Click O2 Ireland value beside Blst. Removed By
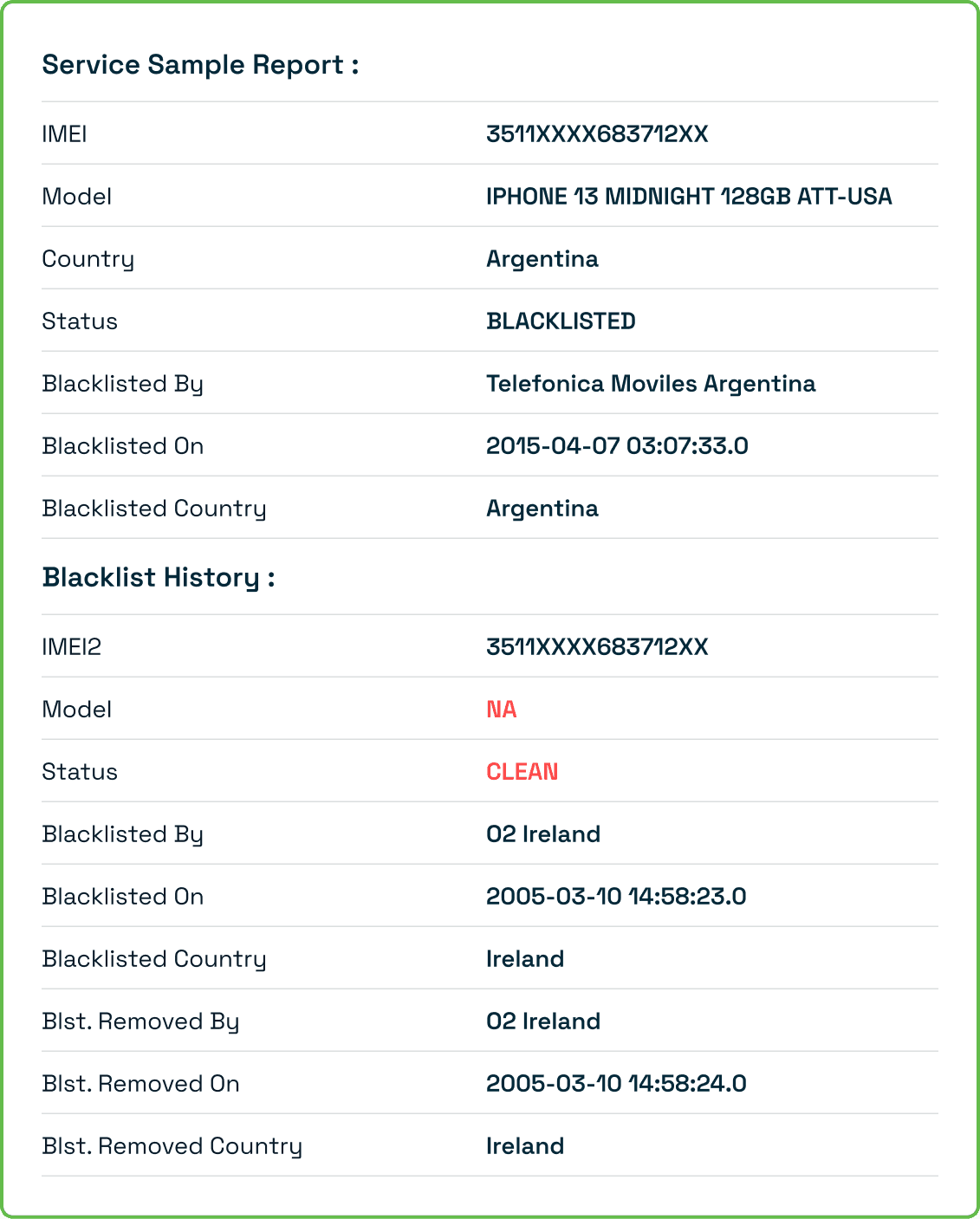The width and height of the screenshot is (980, 1219). tap(543, 1021)
